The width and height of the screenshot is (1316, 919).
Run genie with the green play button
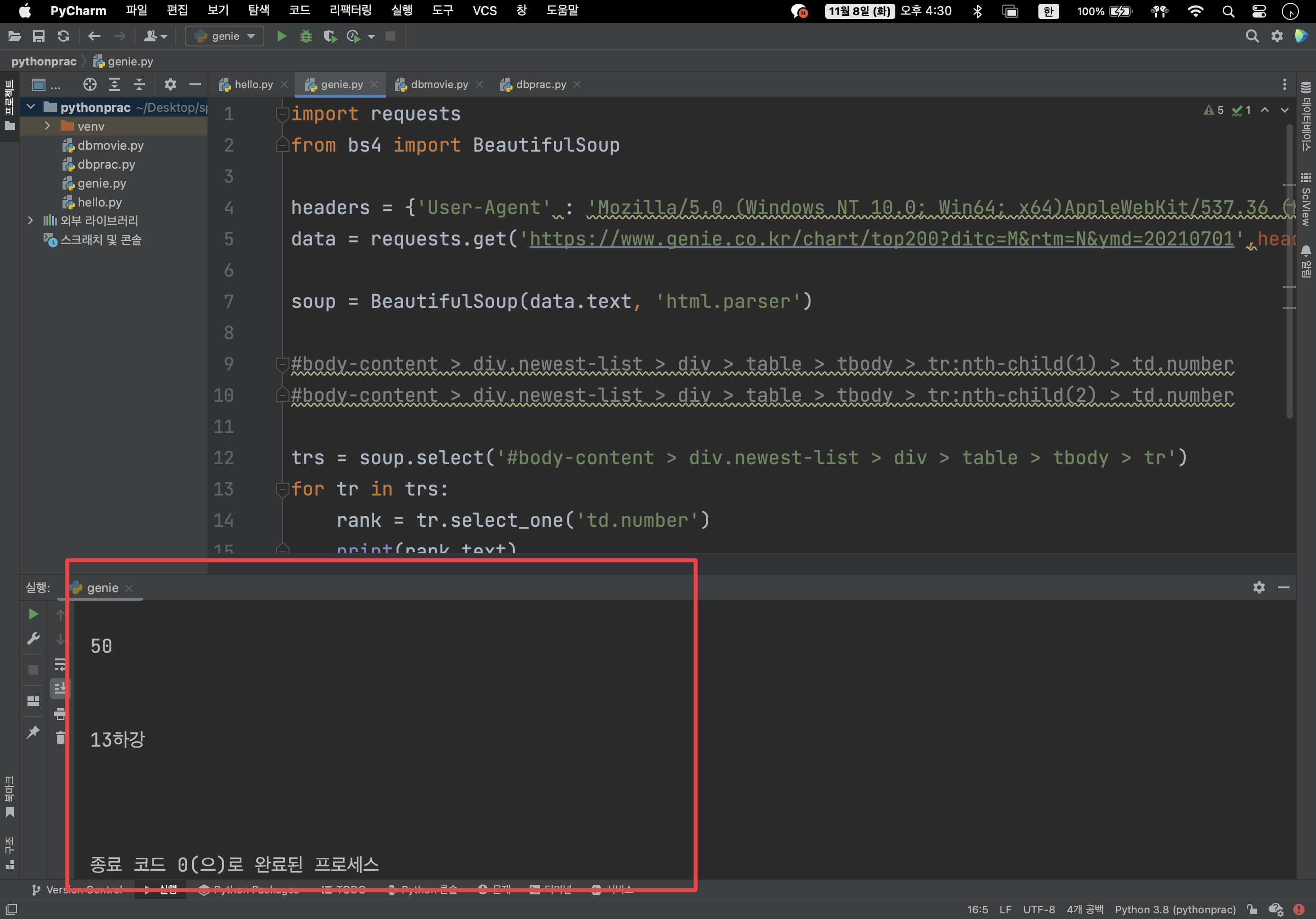pos(281,36)
